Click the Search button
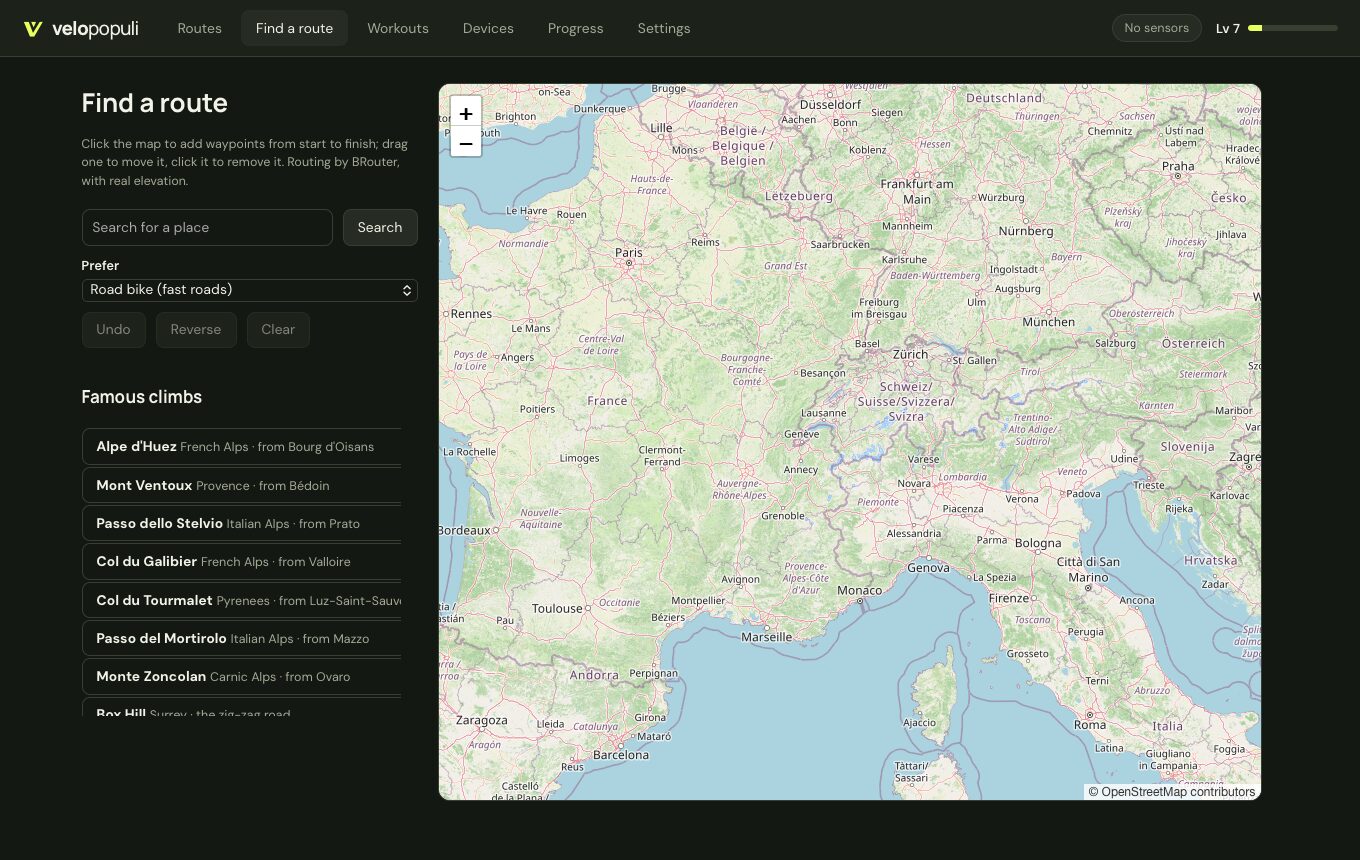Screen dimensions: 1360x860 pyautogui.click(x=380, y=227)
